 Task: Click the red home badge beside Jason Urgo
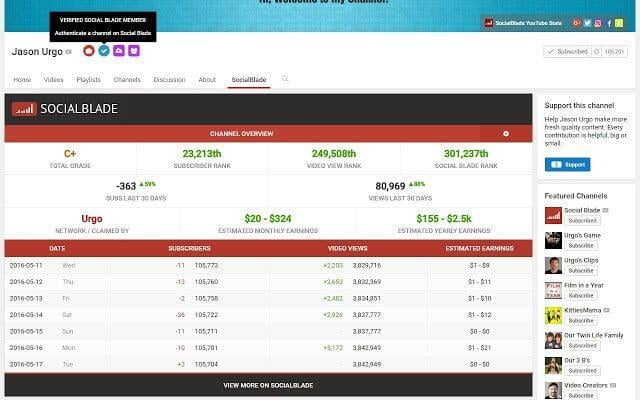click(x=89, y=51)
